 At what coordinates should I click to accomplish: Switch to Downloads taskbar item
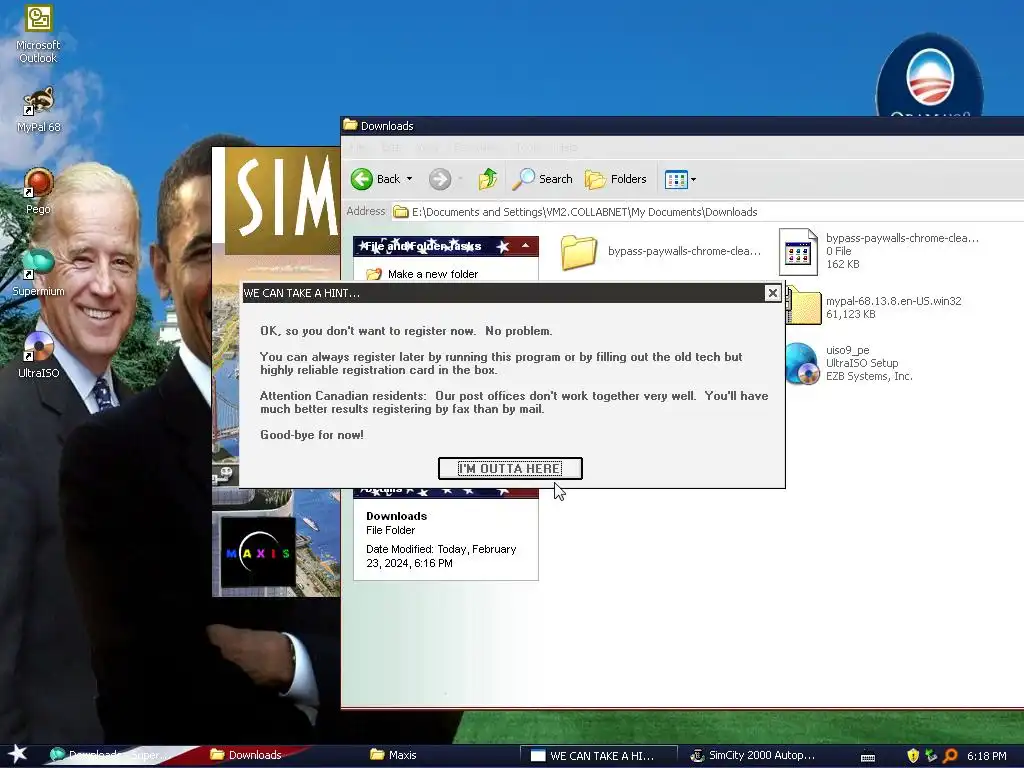click(255, 755)
